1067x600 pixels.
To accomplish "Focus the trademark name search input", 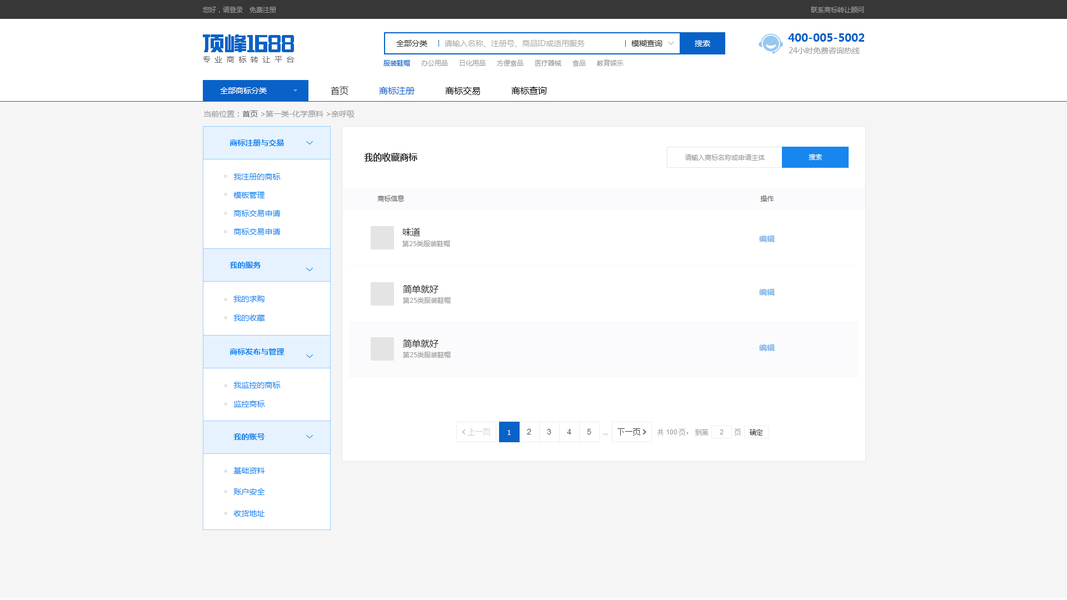I will click(x=724, y=157).
